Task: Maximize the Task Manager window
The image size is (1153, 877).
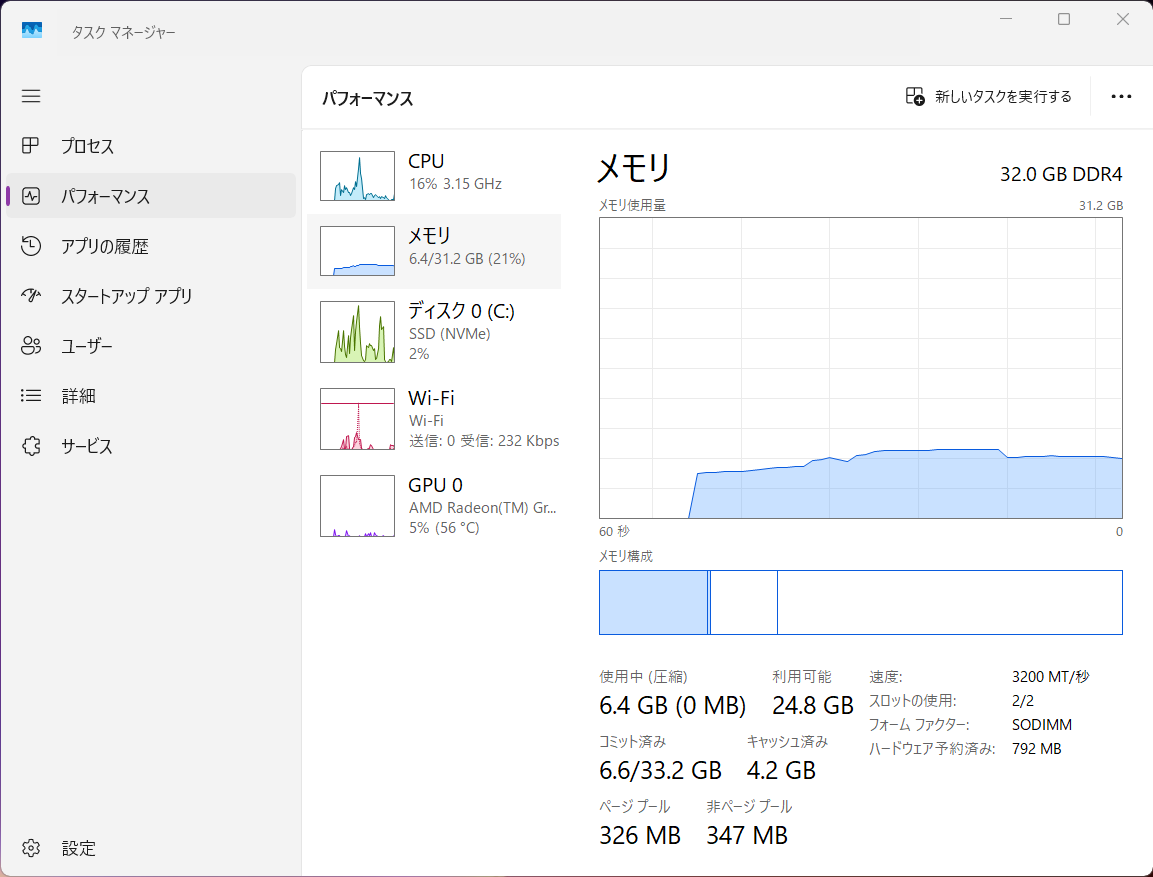Action: [x=1063, y=19]
